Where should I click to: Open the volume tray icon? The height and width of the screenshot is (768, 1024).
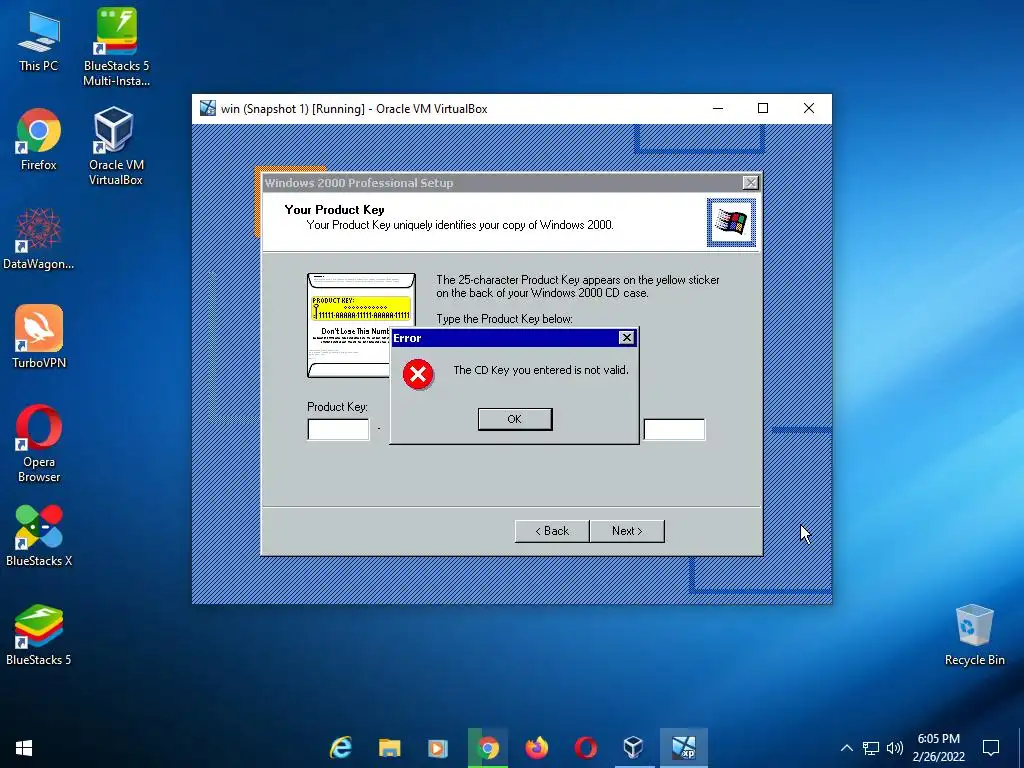click(895, 748)
